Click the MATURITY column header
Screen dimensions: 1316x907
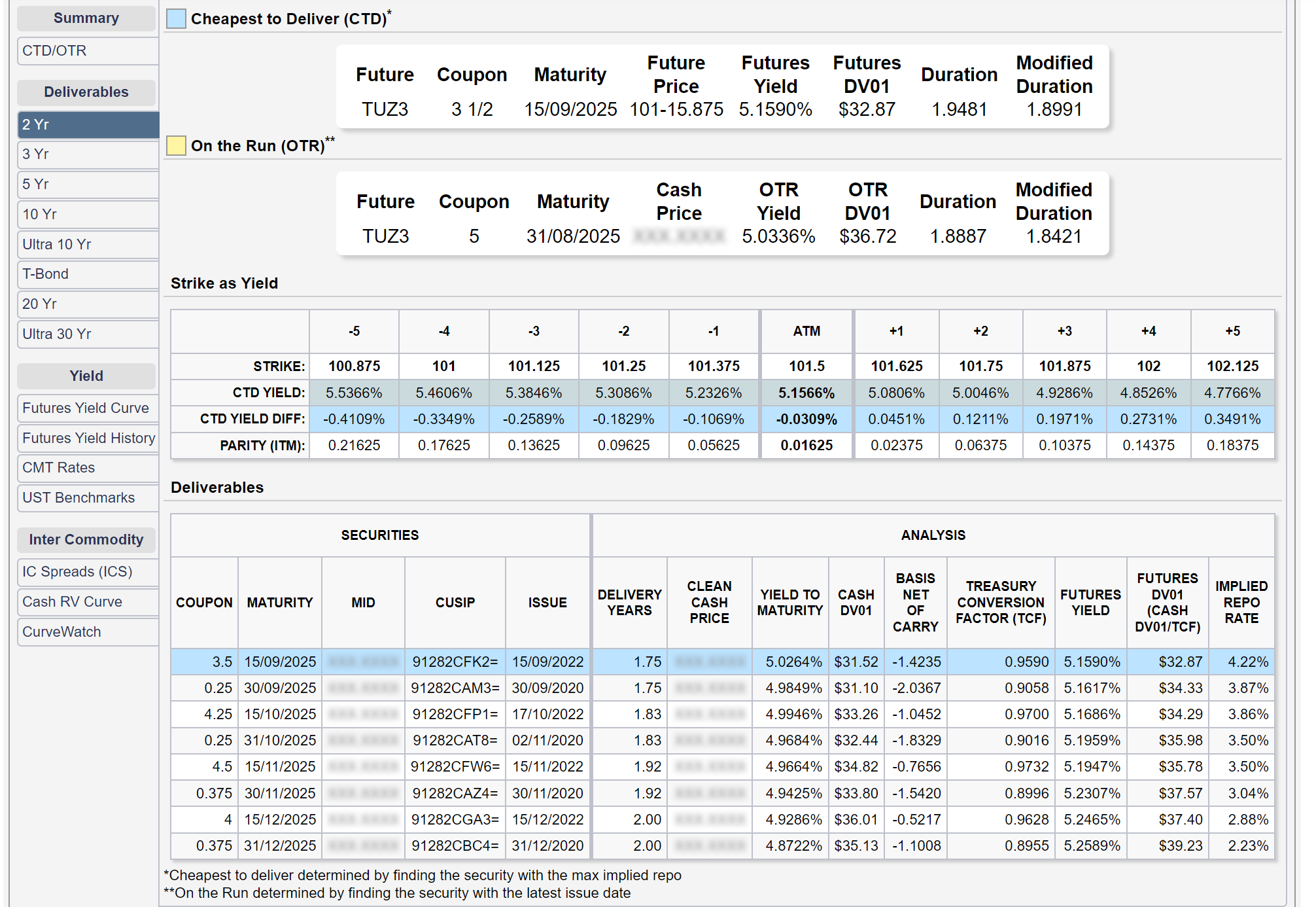(280, 603)
